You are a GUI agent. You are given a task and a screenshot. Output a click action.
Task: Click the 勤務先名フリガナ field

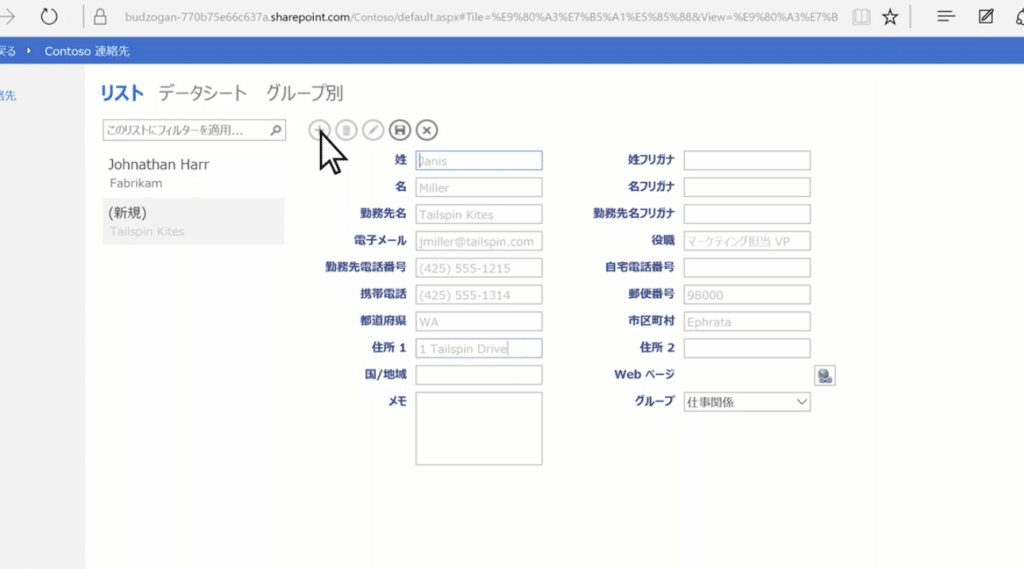tap(746, 214)
